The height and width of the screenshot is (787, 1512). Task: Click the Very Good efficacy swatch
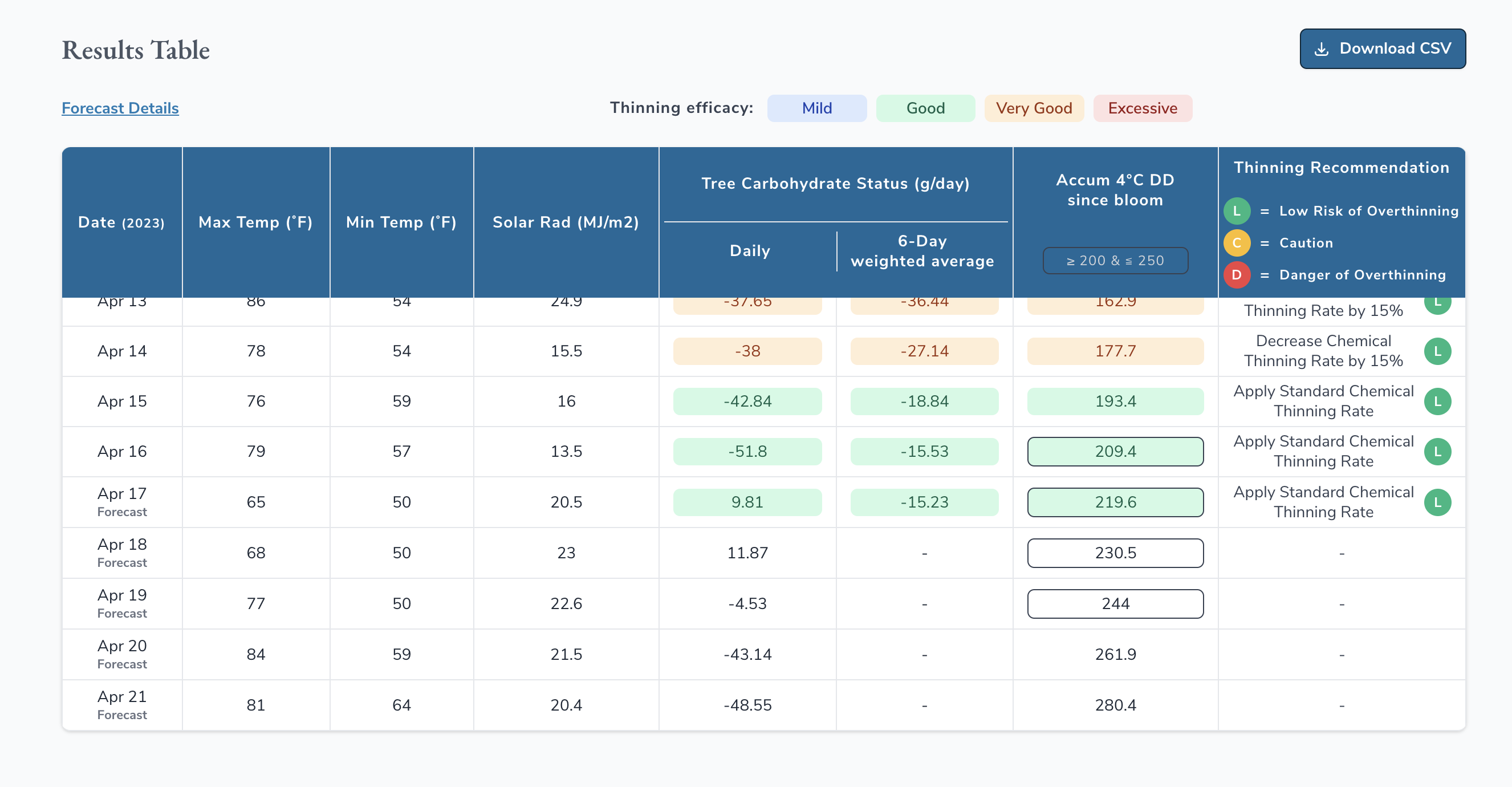1033,108
